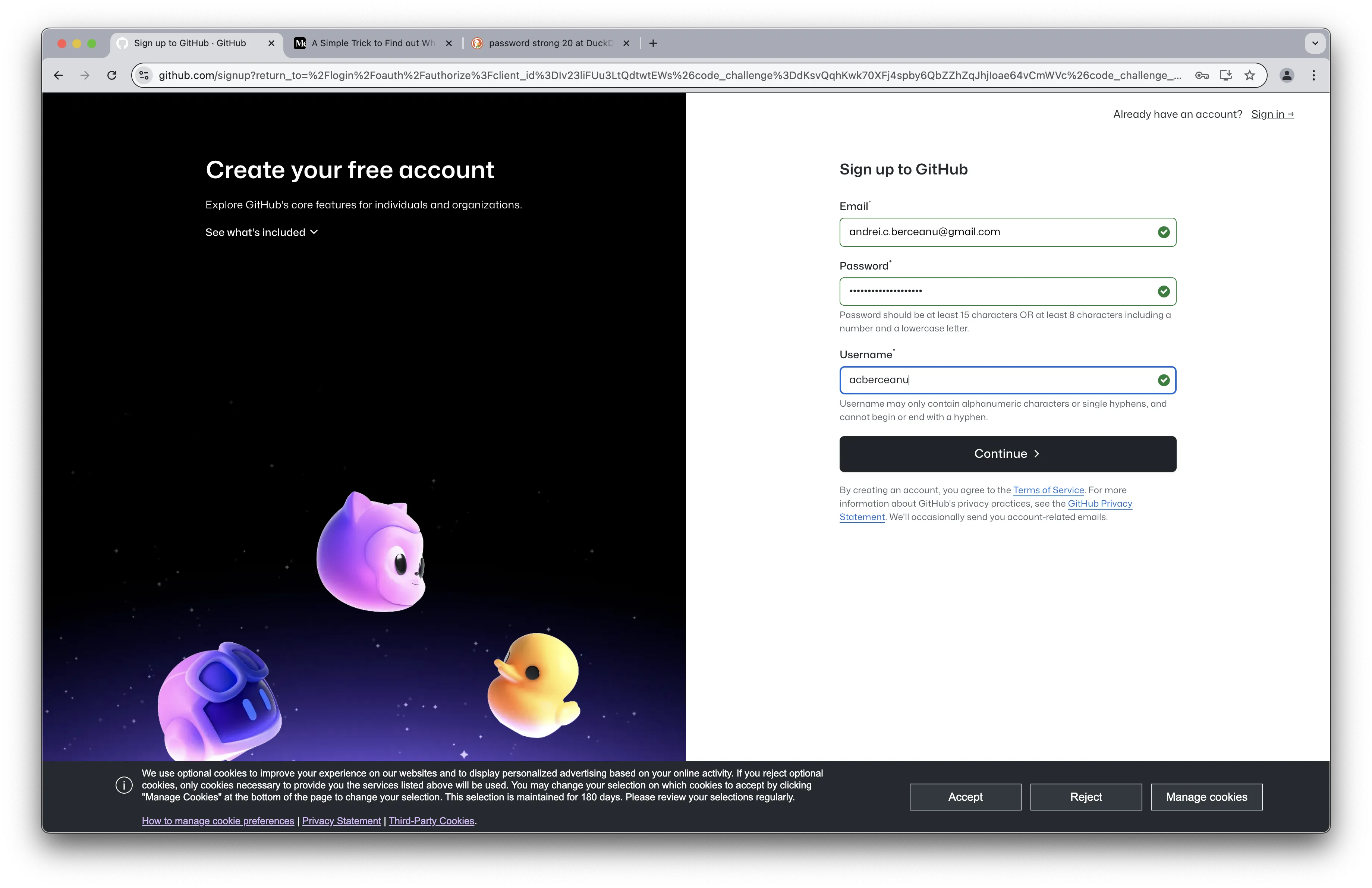Follow the Sign in link
Viewport: 1372px width, 888px height.
click(x=1272, y=114)
